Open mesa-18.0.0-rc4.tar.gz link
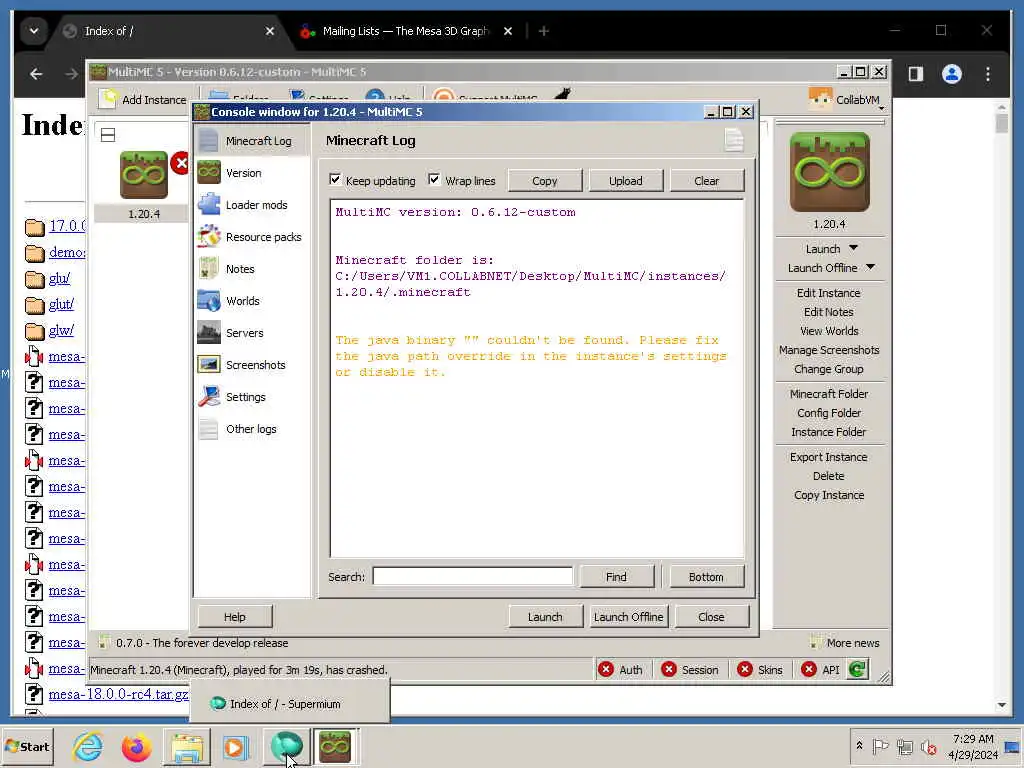This screenshot has width=1024, height=768. pyautogui.click(x=118, y=694)
